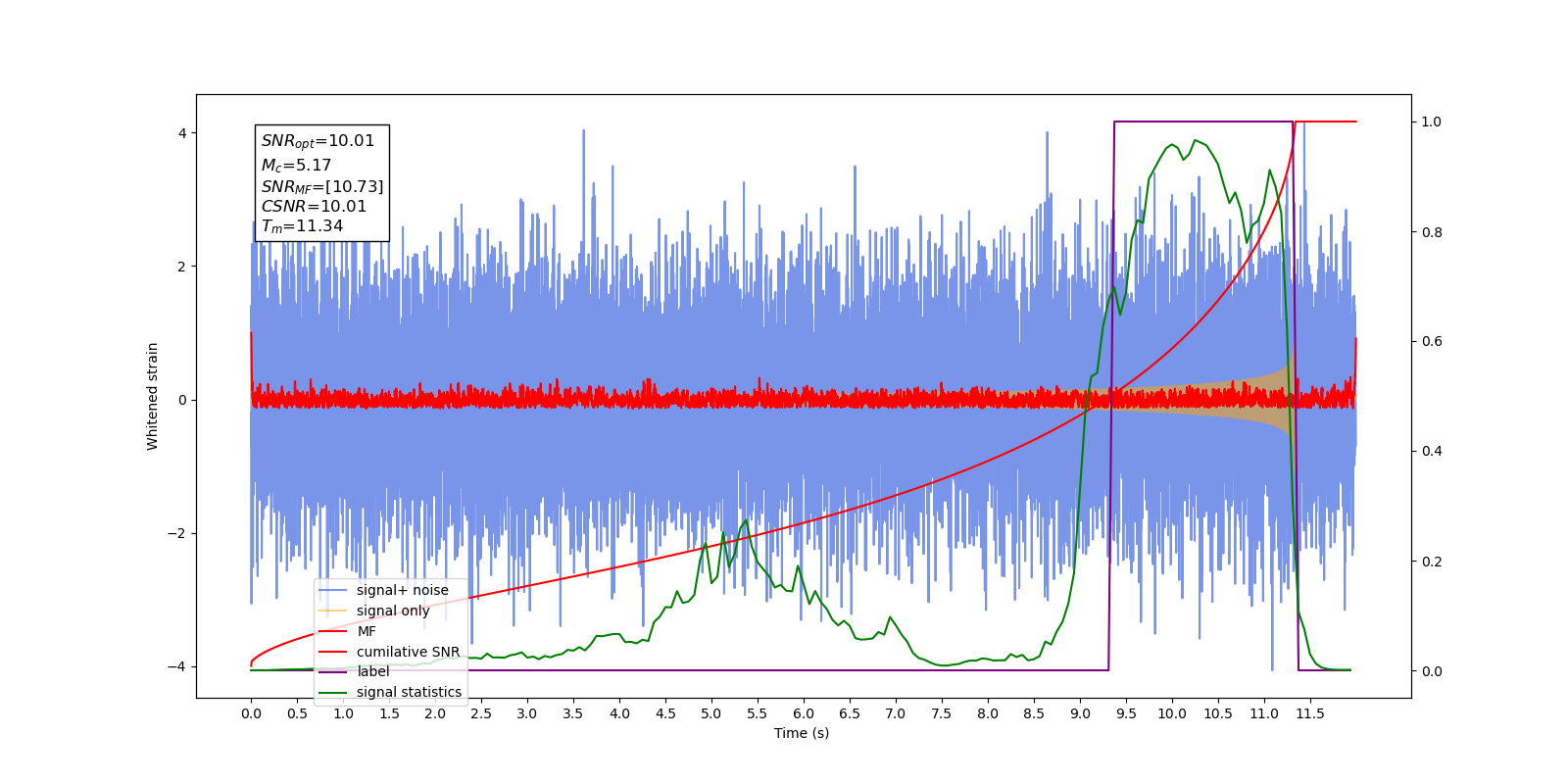1568x784 pixels.
Task: Click the x-axis tick label 5.0
Action: (x=711, y=713)
